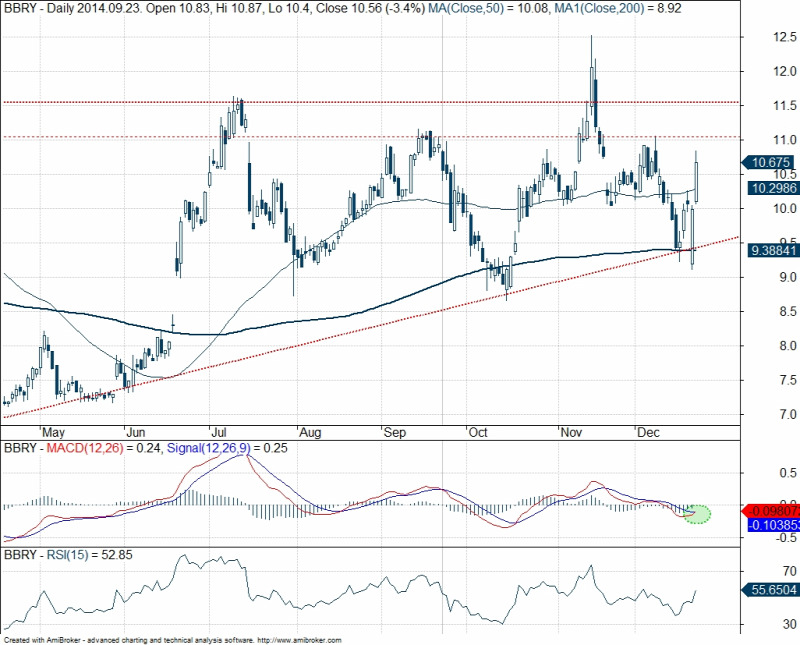The image size is (800, 645).
Task: Click the Dec label on date axis
Action: point(648,433)
